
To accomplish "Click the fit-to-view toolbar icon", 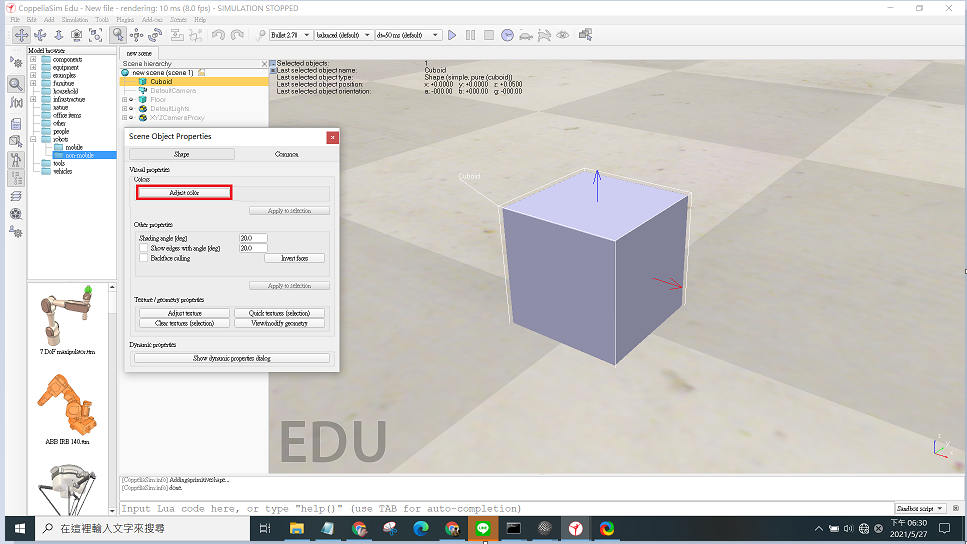I will 96,35.
